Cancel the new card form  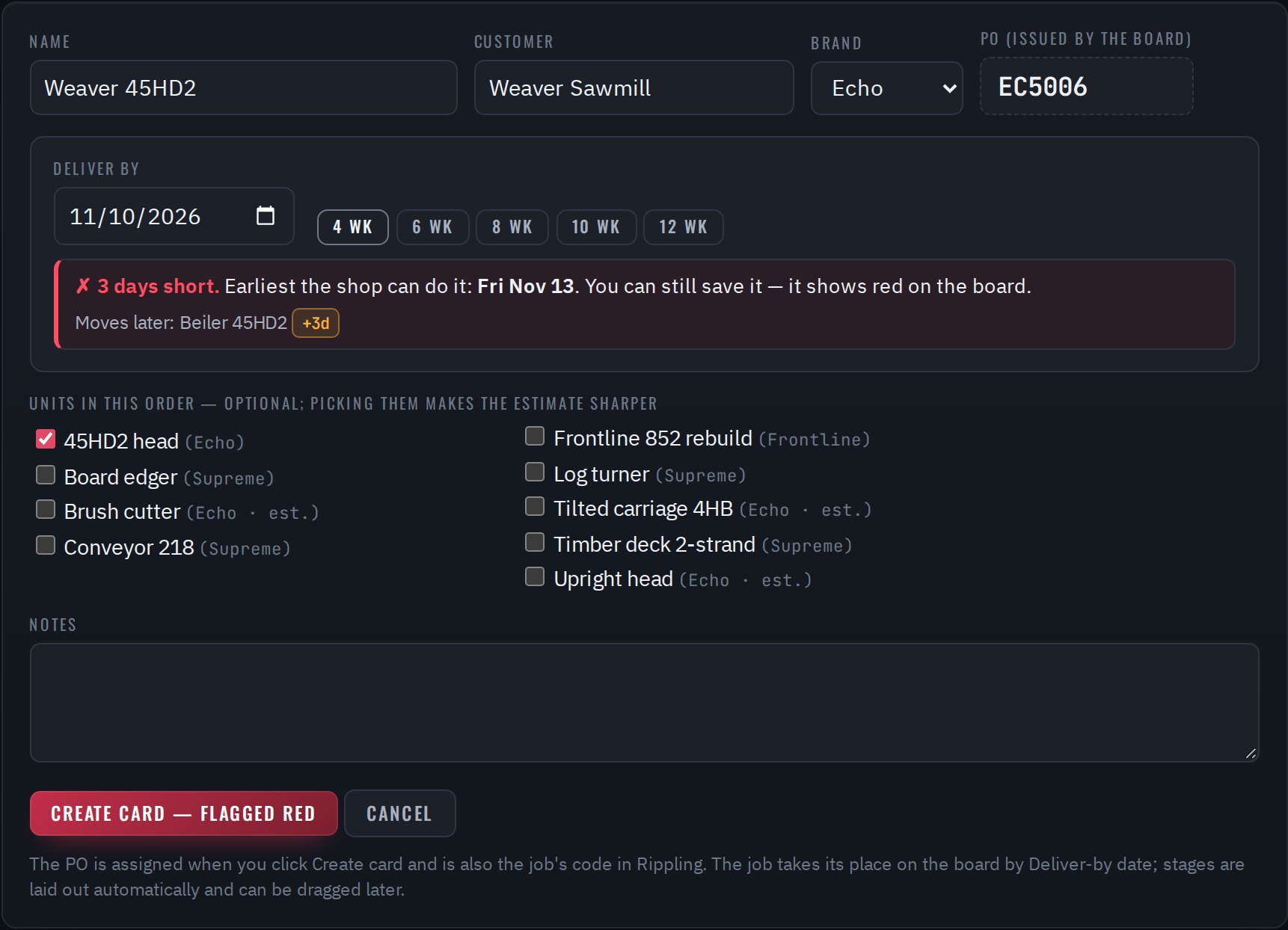click(399, 813)
